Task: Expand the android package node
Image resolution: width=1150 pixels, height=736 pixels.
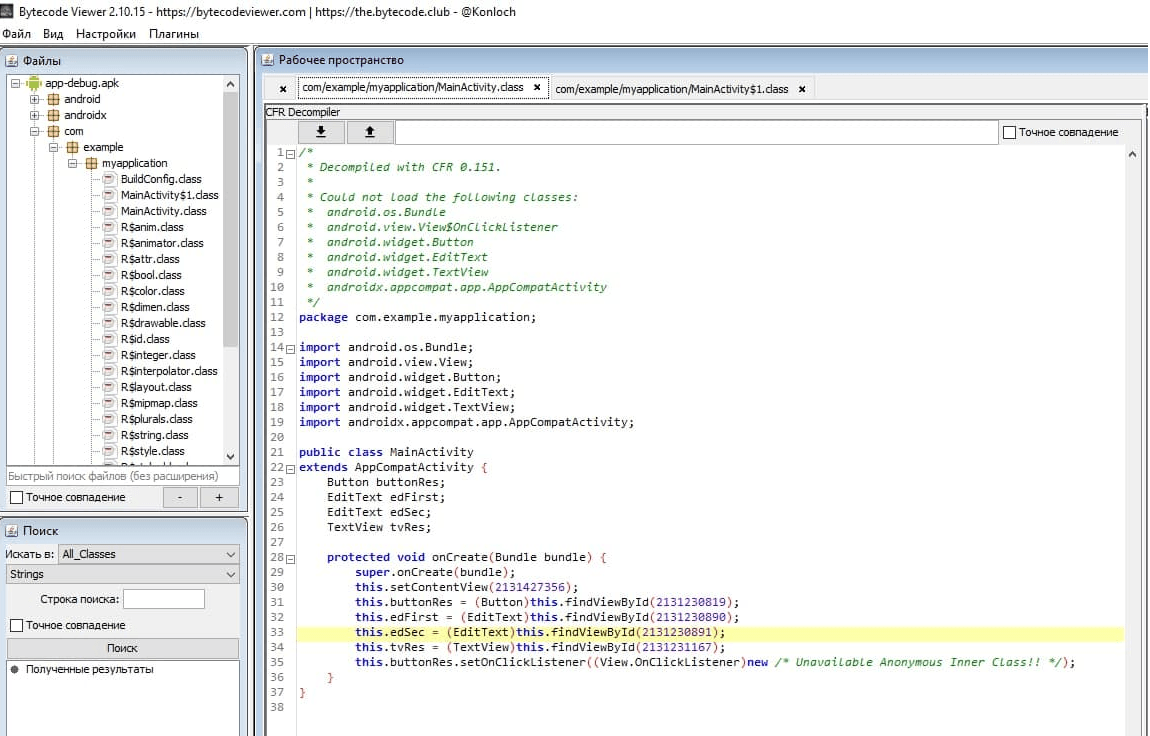Action: [x=34, y=100]
